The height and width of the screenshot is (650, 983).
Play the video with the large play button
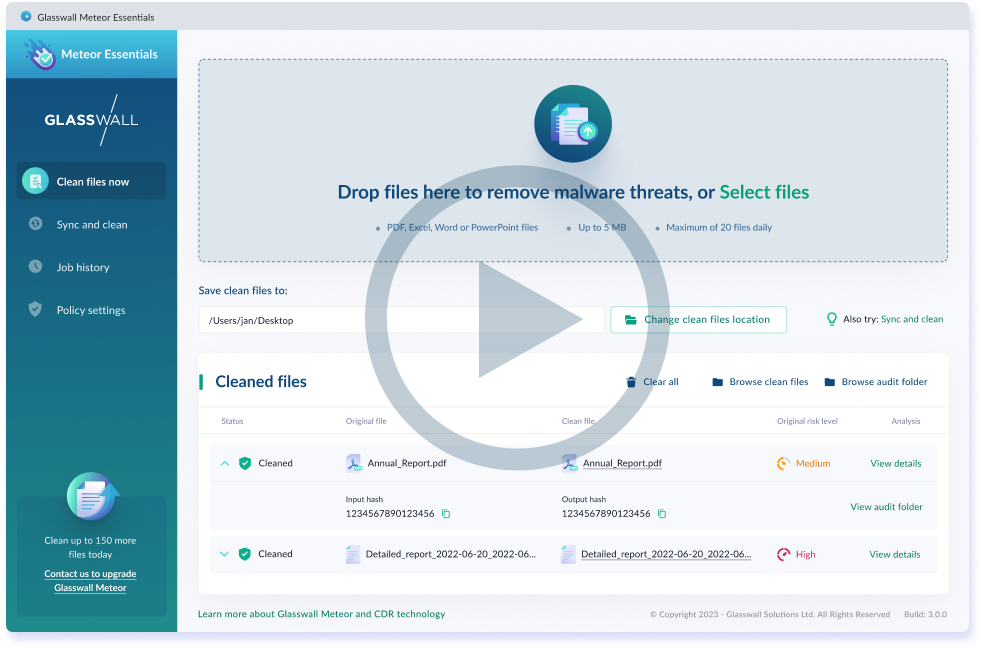[x=518, y=318]
